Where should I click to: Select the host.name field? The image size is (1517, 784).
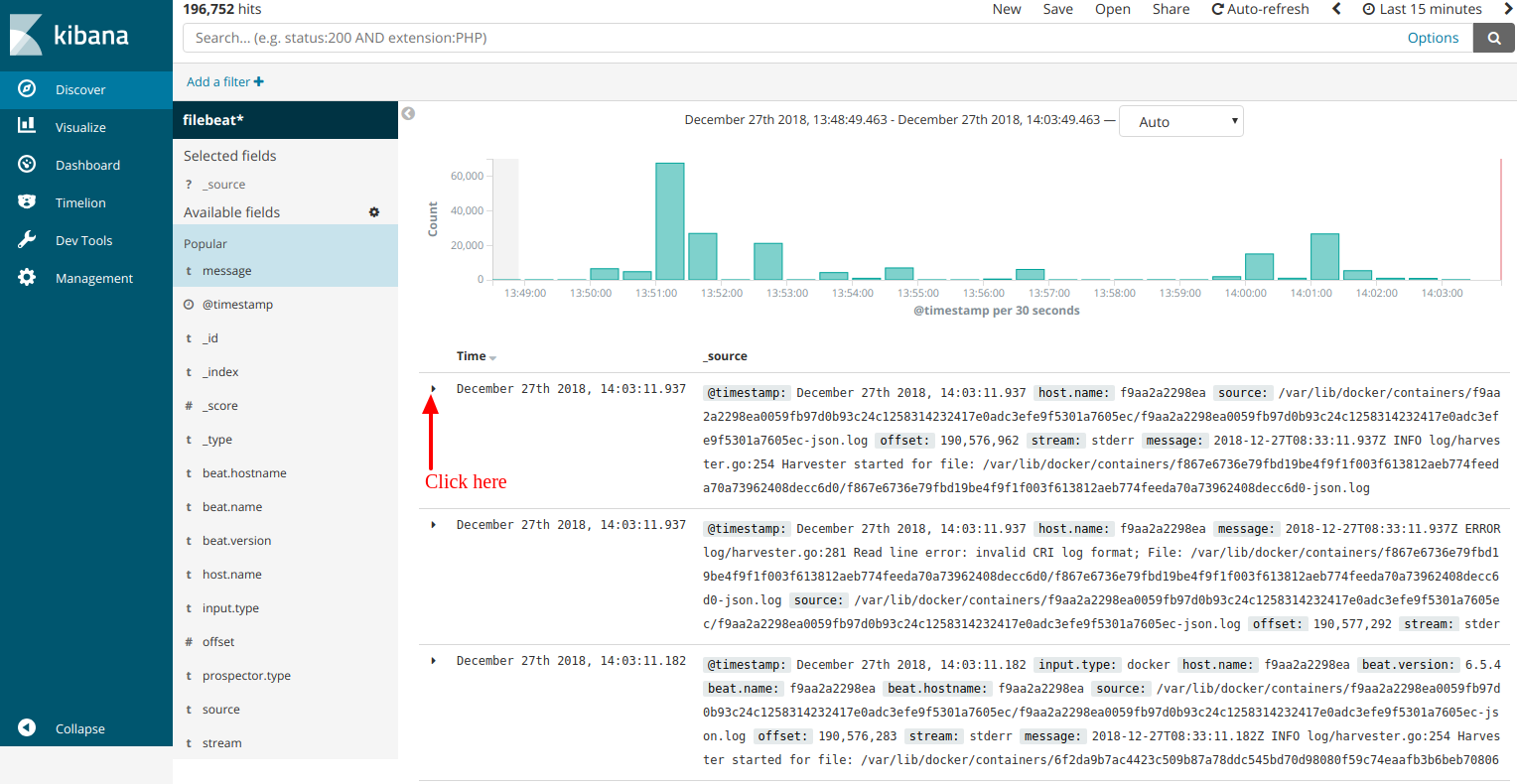tap(232, 575)
